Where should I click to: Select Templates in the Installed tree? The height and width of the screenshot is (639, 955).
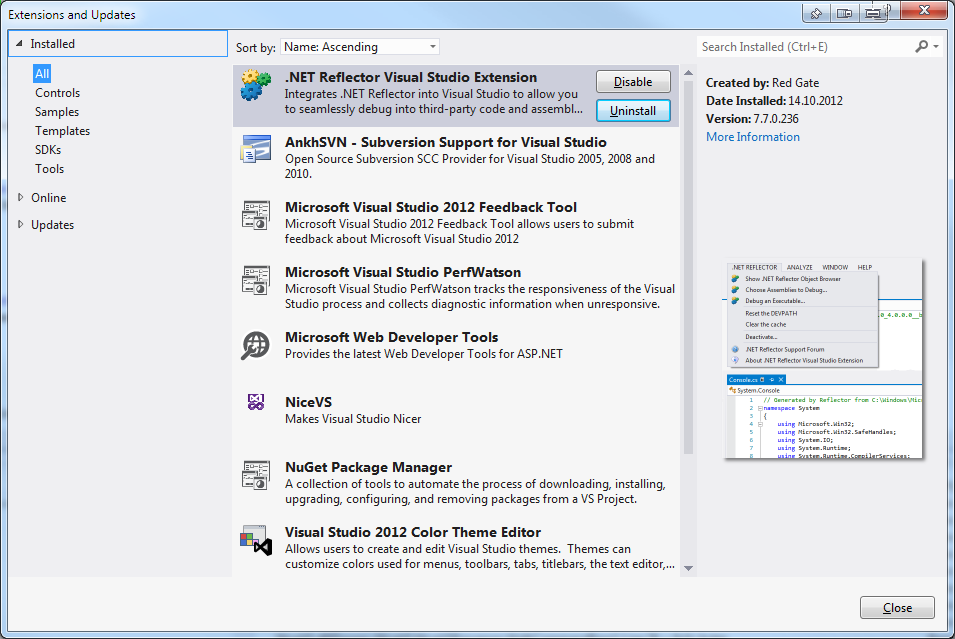[x=62, y=131]
